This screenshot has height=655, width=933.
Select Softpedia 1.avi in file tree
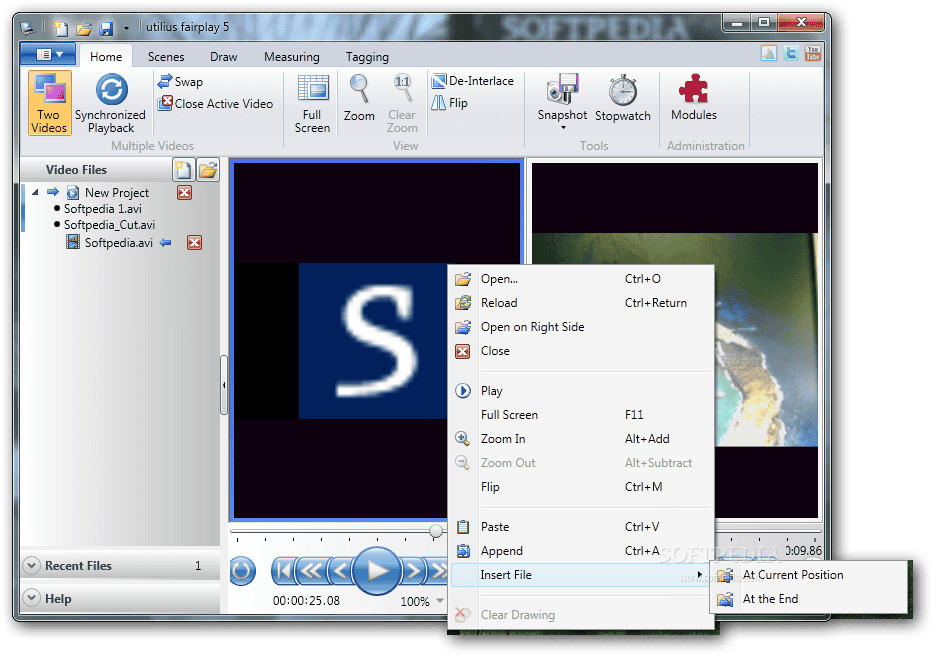102,209
